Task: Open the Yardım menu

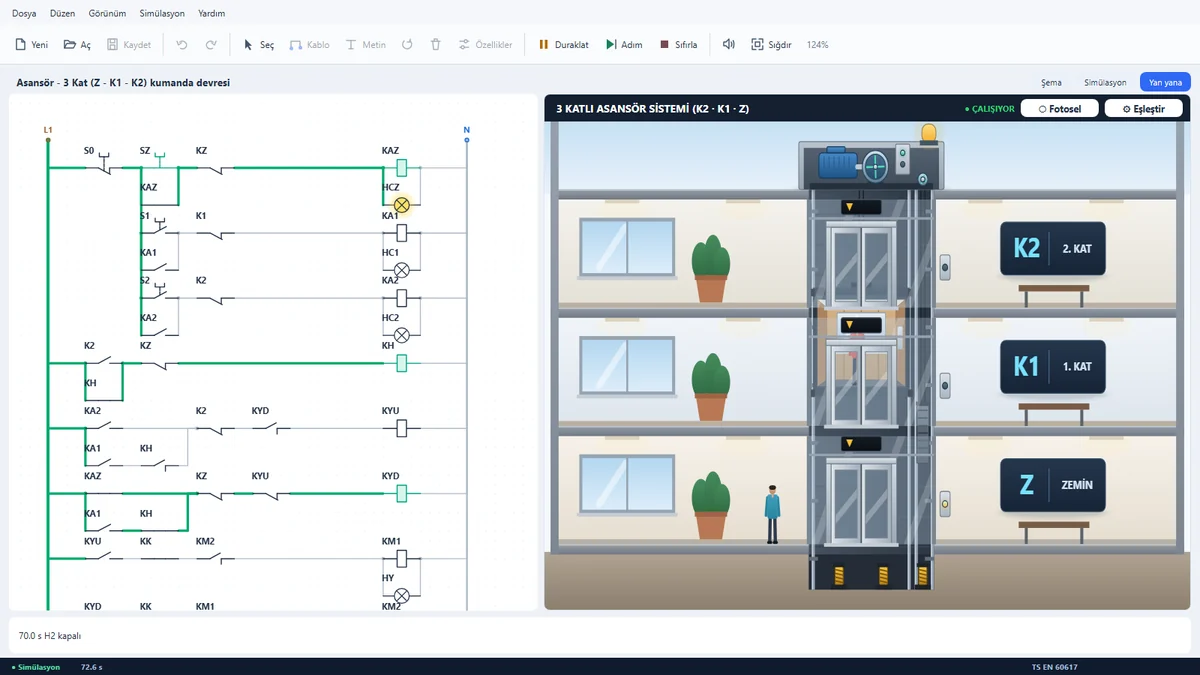Action: tap(211, 14)
